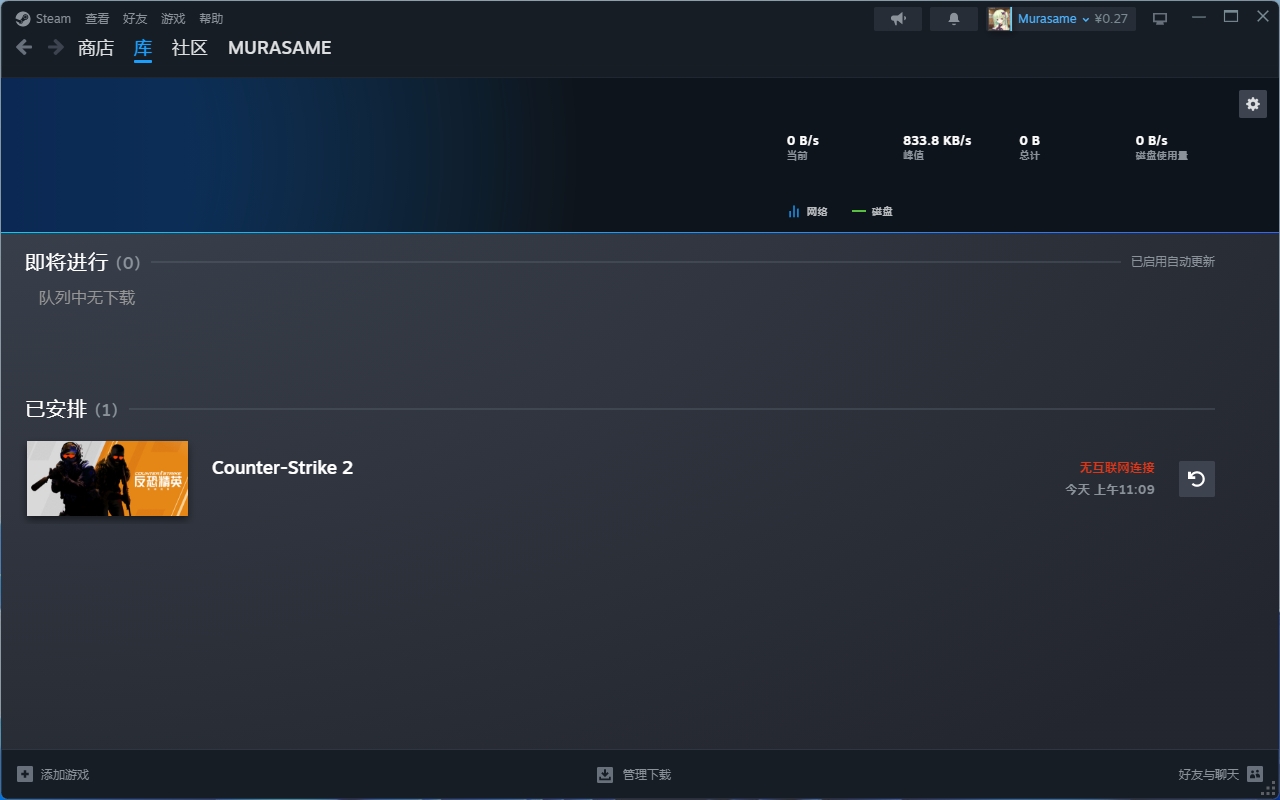
Task: Click the 无互联网连接 error text
Action: point(1117,468)
